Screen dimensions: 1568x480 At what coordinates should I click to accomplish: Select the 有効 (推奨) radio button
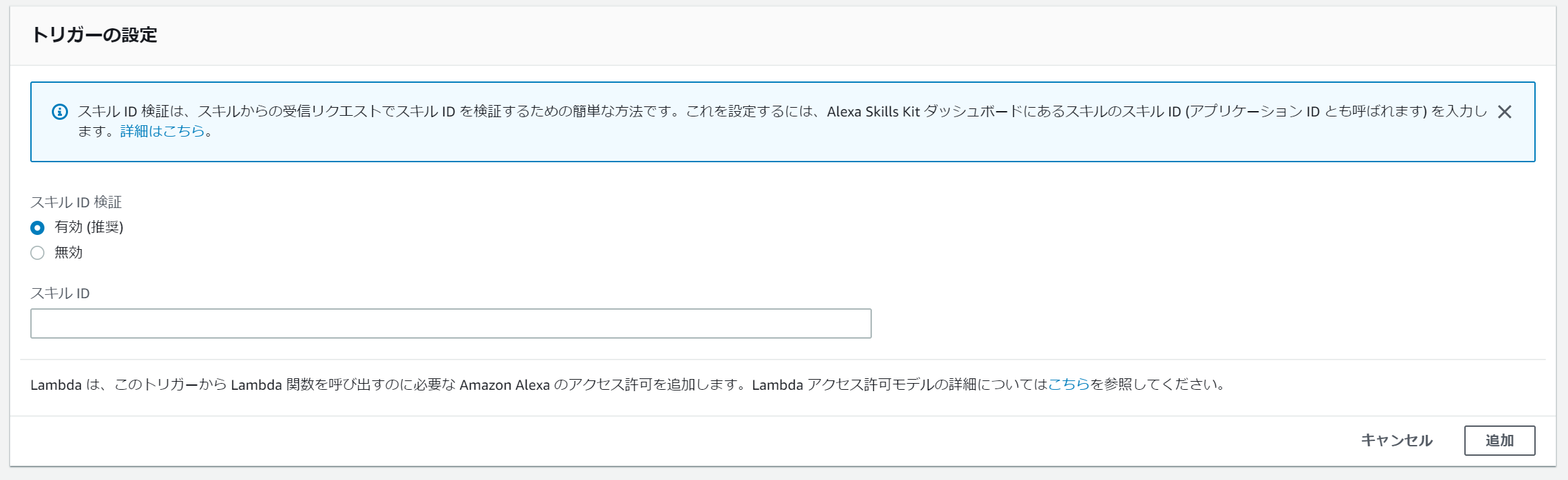click(x=38, y=228)
